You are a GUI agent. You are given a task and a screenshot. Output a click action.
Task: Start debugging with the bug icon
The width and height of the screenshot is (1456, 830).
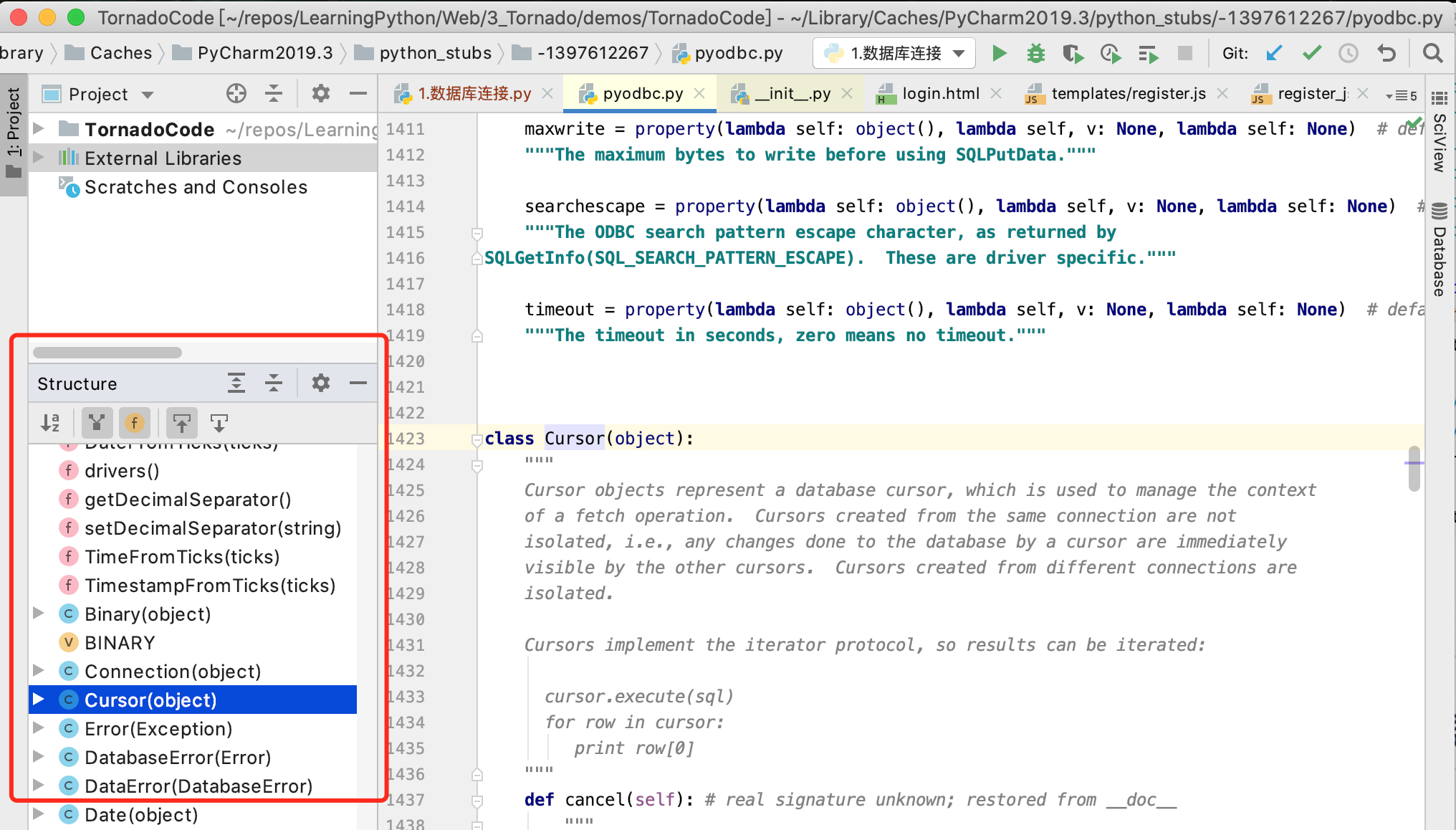1035,54
